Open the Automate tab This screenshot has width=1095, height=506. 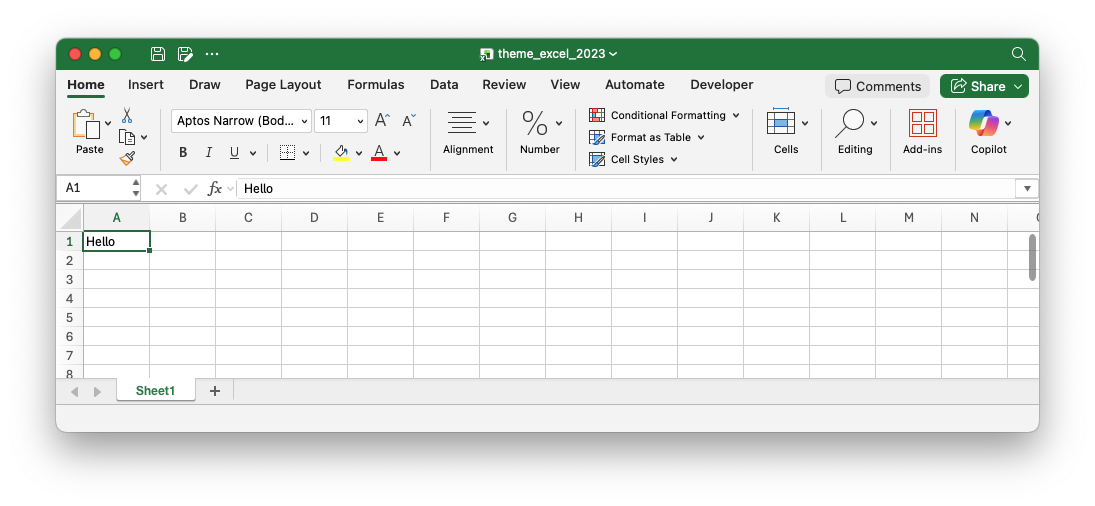(635, 84)
